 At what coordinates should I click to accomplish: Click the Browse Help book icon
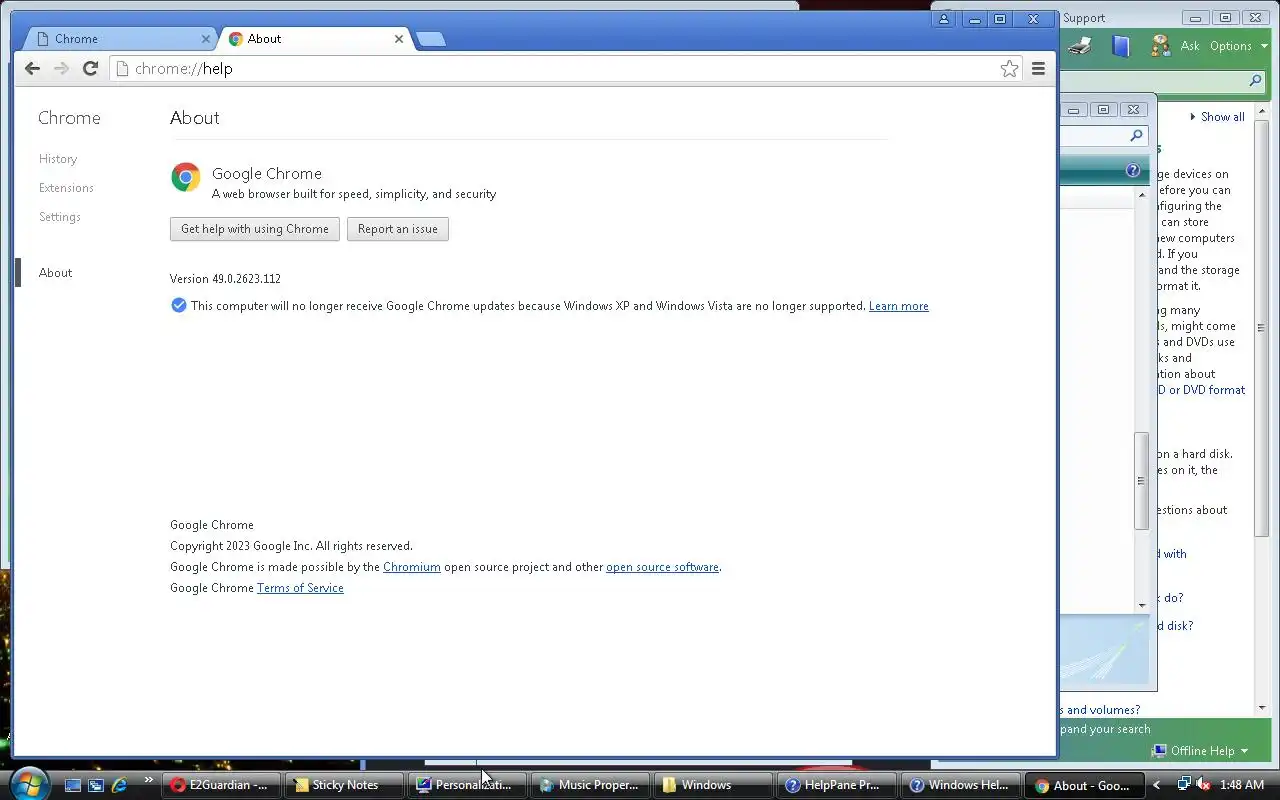[1121, 46]
